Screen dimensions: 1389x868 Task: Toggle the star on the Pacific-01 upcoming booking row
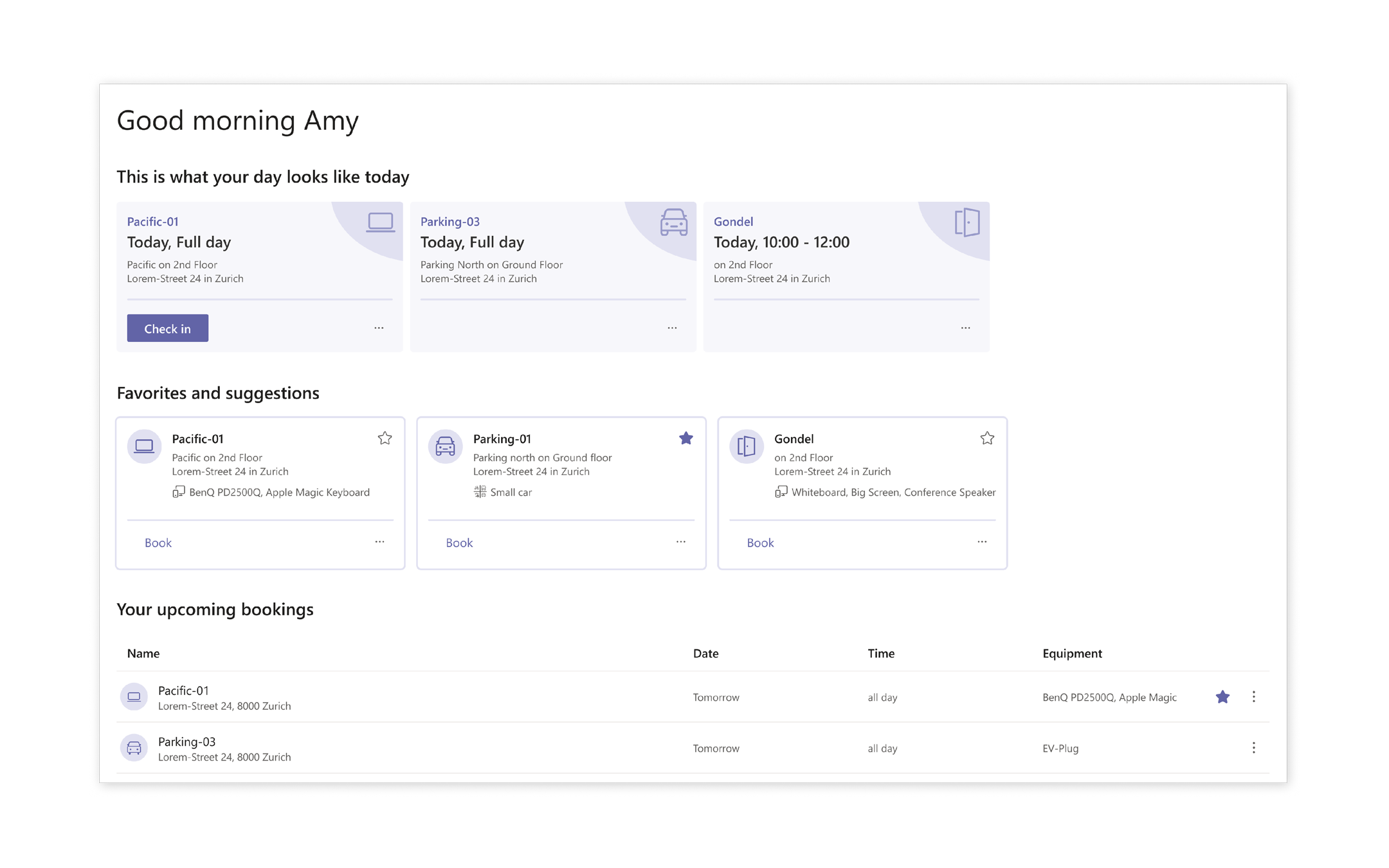coord(1222,696)
